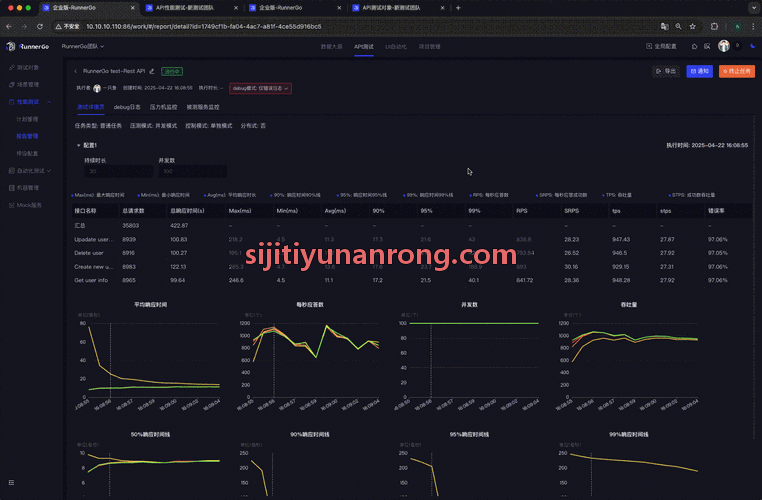Select 测试详情页 tab
Viewport: 762px width, 500px height.
tap(90, 107)
